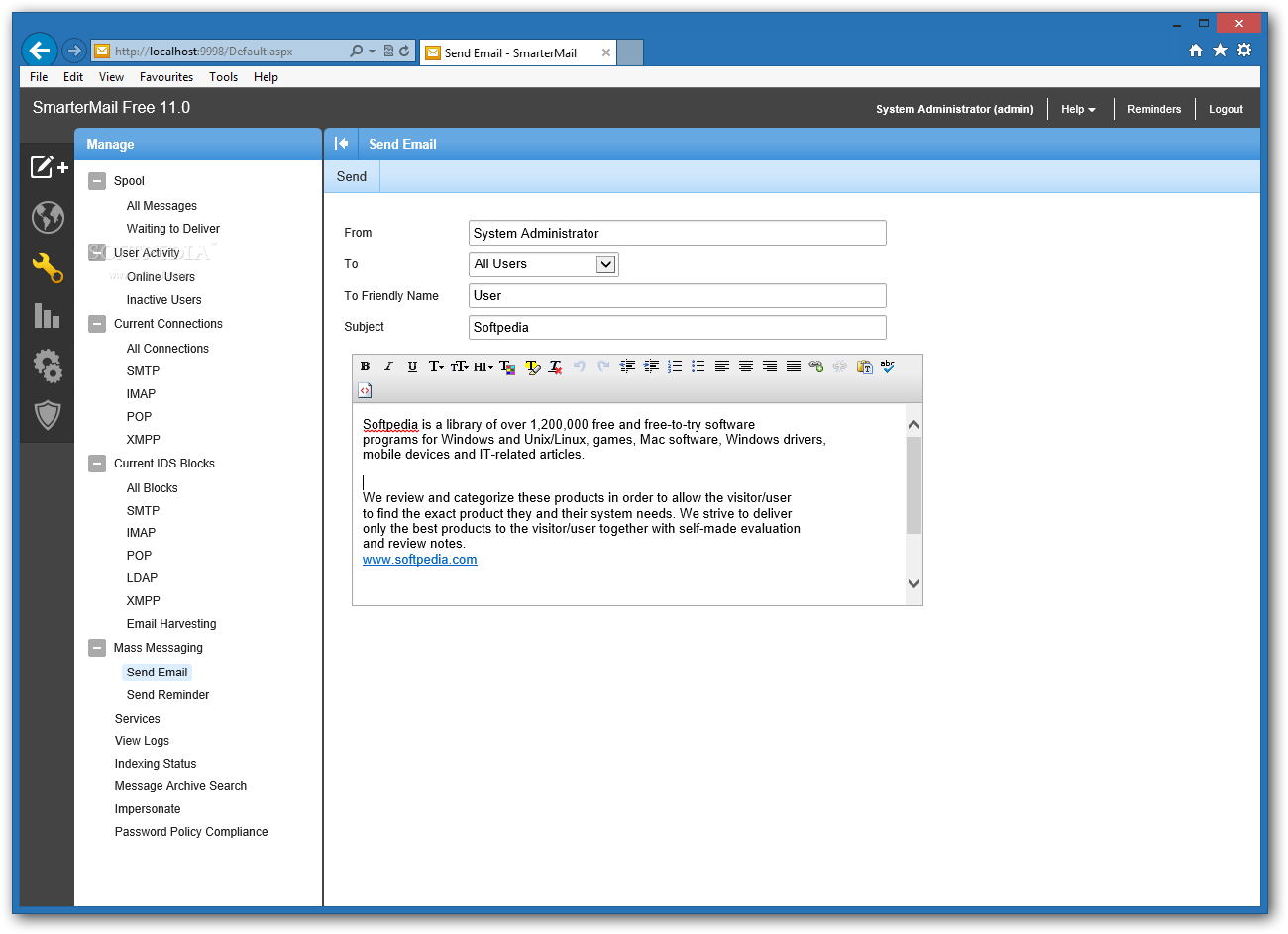
Task: Toggle bold formatting in the editor
Action: point(365,366)
